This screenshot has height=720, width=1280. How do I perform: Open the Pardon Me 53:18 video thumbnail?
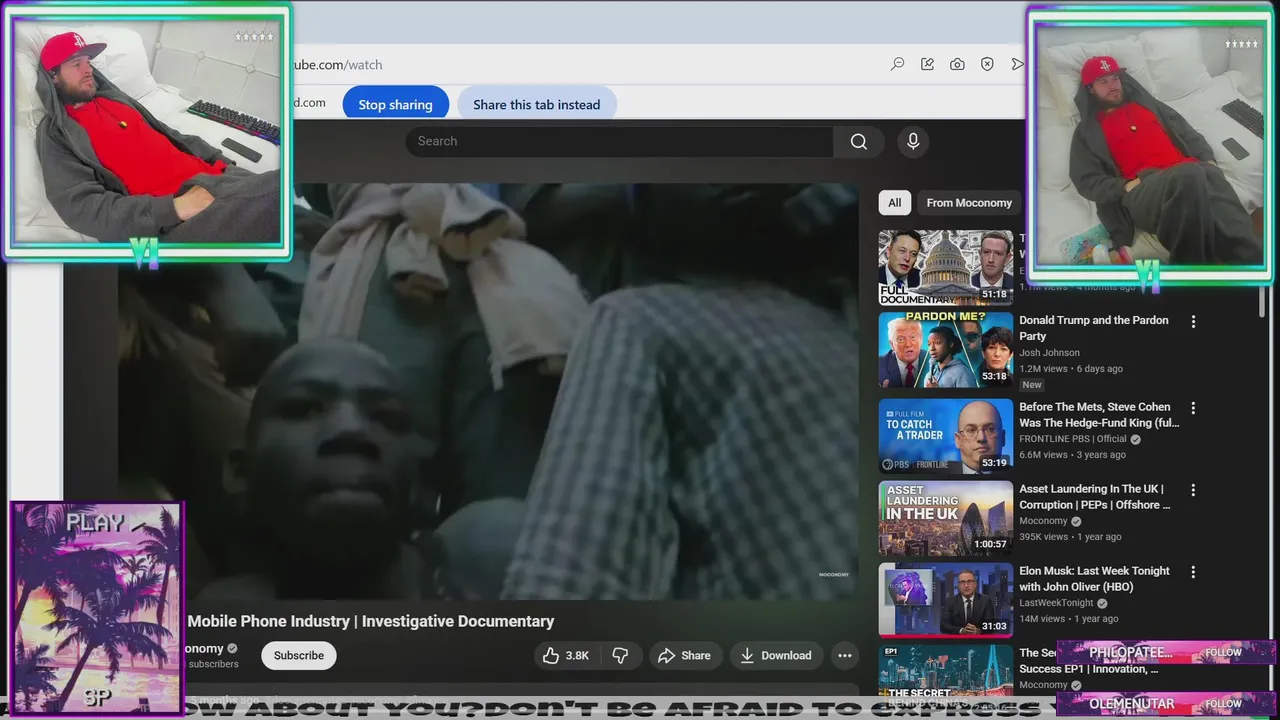click(946, 350)
